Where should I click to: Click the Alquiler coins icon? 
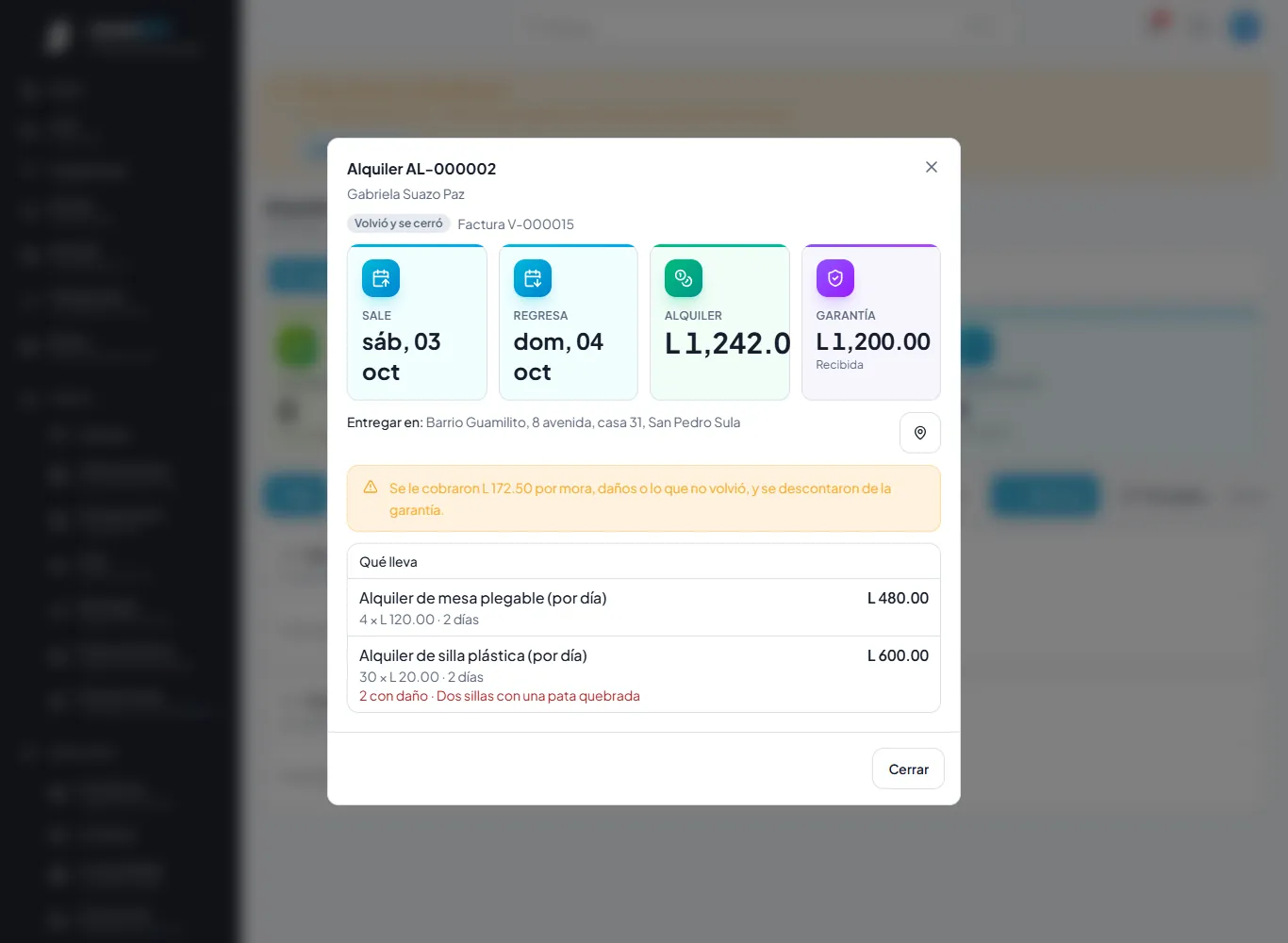684,278
